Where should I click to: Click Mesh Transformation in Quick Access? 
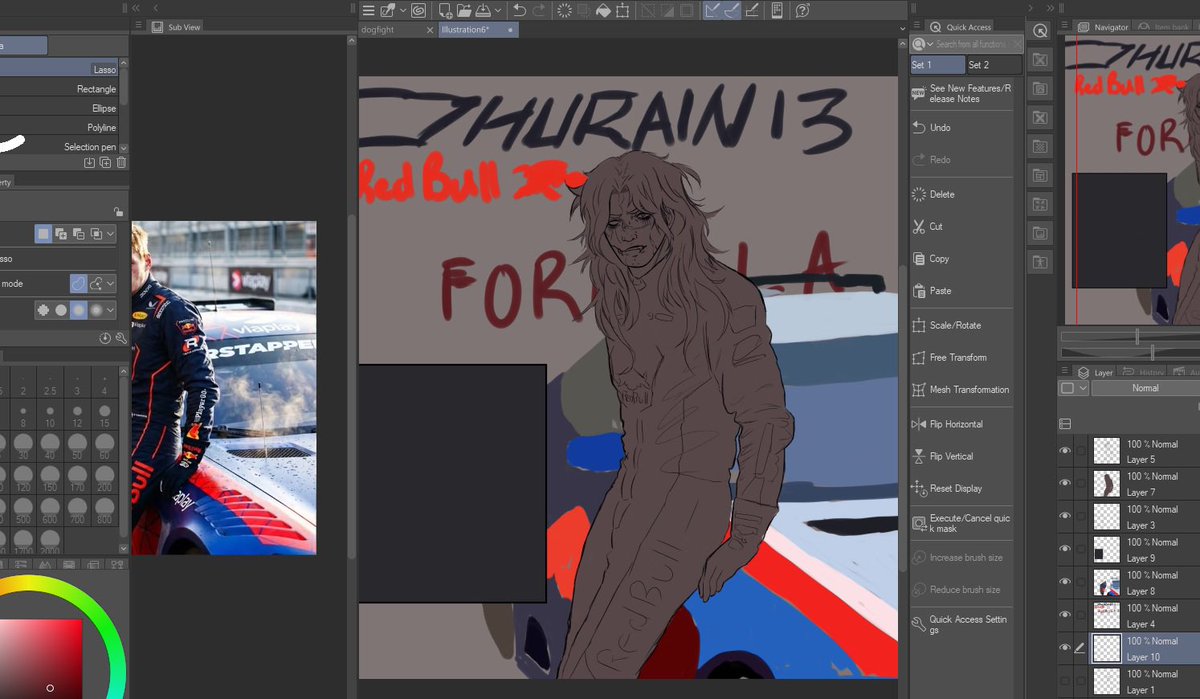click(961, 390)
